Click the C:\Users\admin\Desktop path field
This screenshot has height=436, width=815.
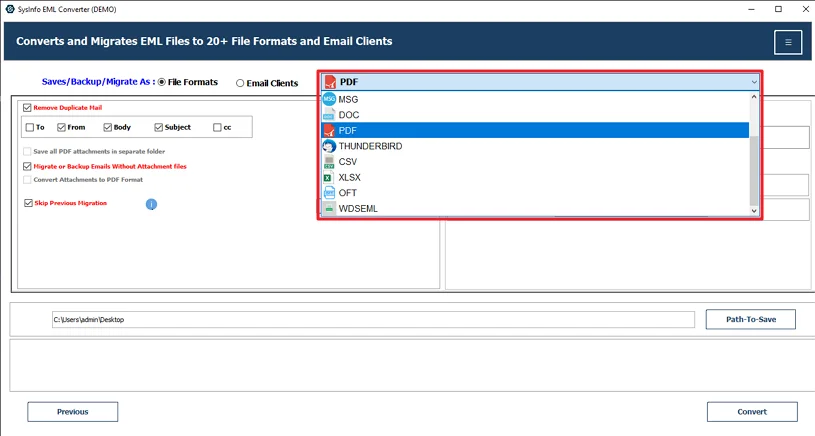click(373, 320)
